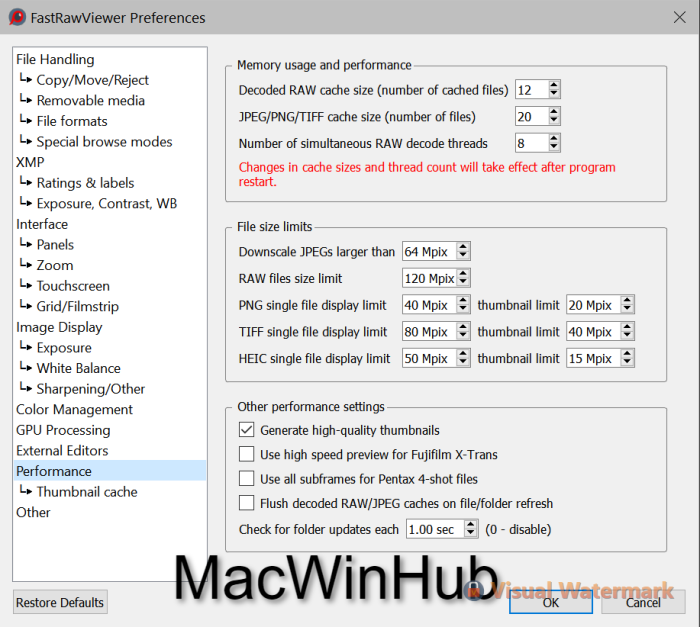Select the Other preferences category
This screenshot has width=700, height=627.
point(33,512)
